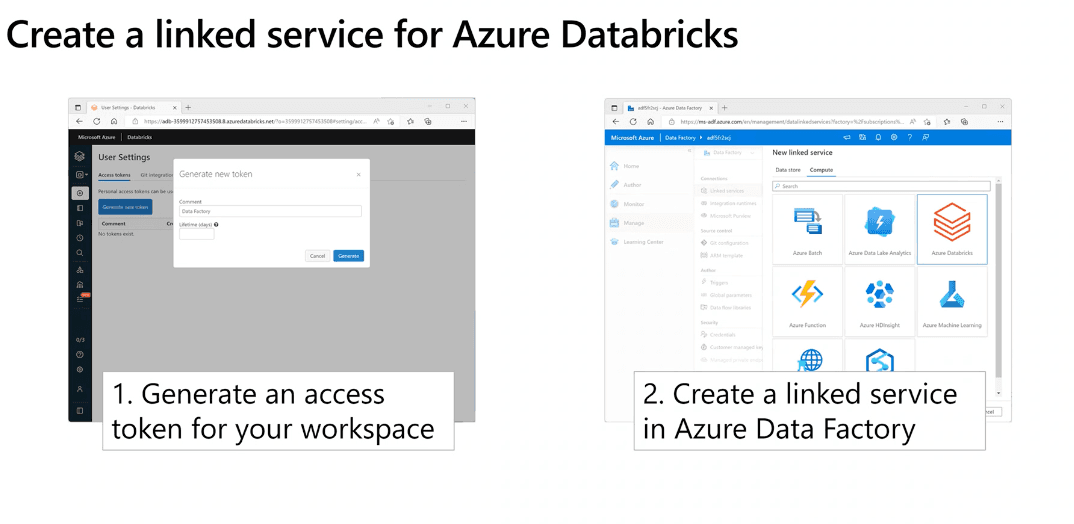Viewport: 1074px width, 524px height.
Task: Choose the Azure Batch service tile
Action: (807, 228)
